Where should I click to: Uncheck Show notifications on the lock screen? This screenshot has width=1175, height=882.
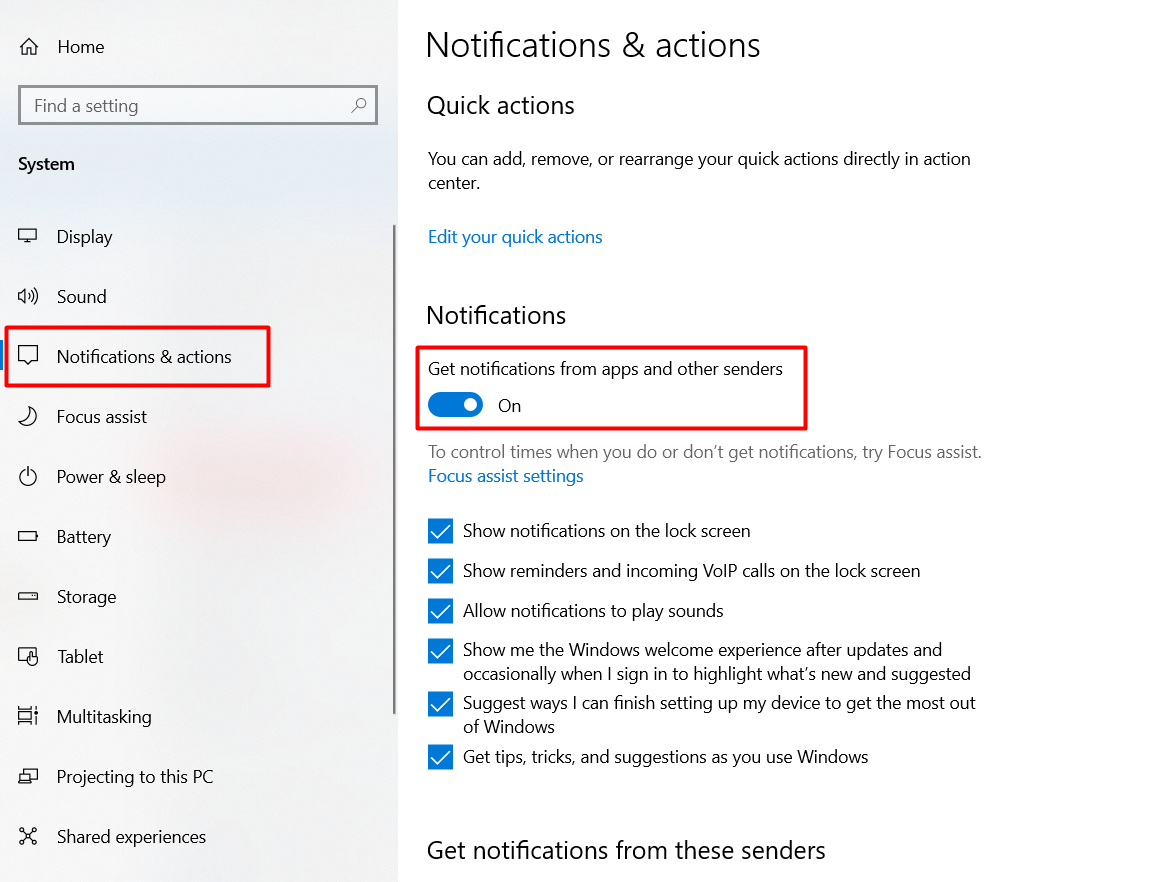[441, 531]
